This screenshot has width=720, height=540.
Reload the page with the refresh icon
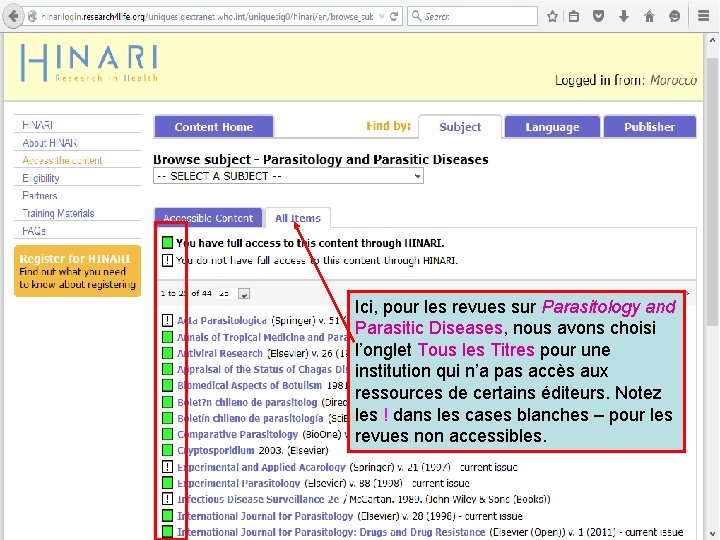(x=394, y=17)
